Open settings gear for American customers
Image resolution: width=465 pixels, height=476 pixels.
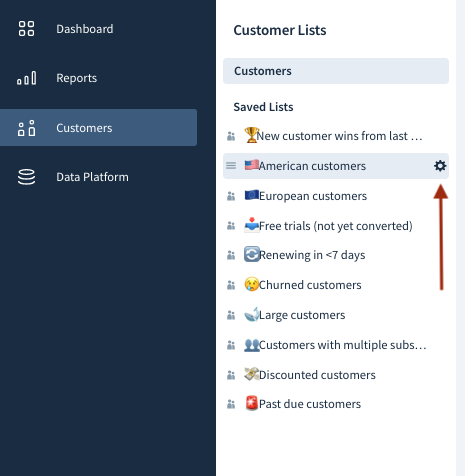coord(440,166)
